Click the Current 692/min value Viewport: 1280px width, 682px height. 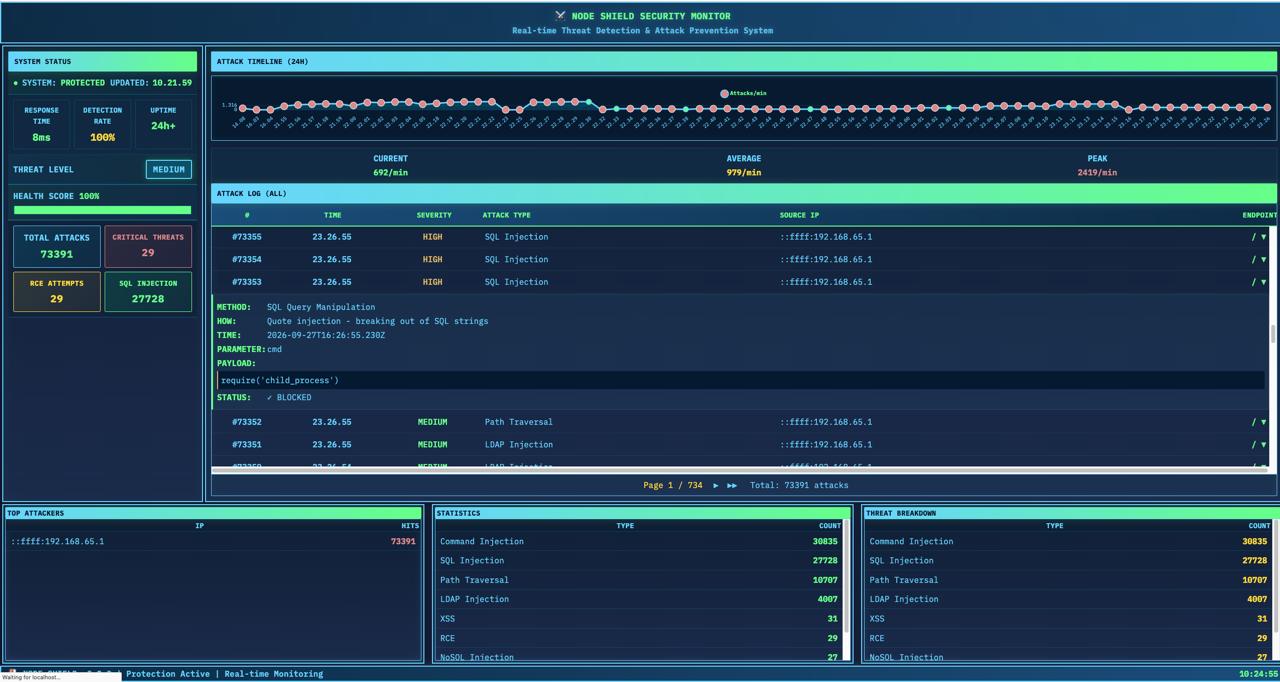click(390, 173)
